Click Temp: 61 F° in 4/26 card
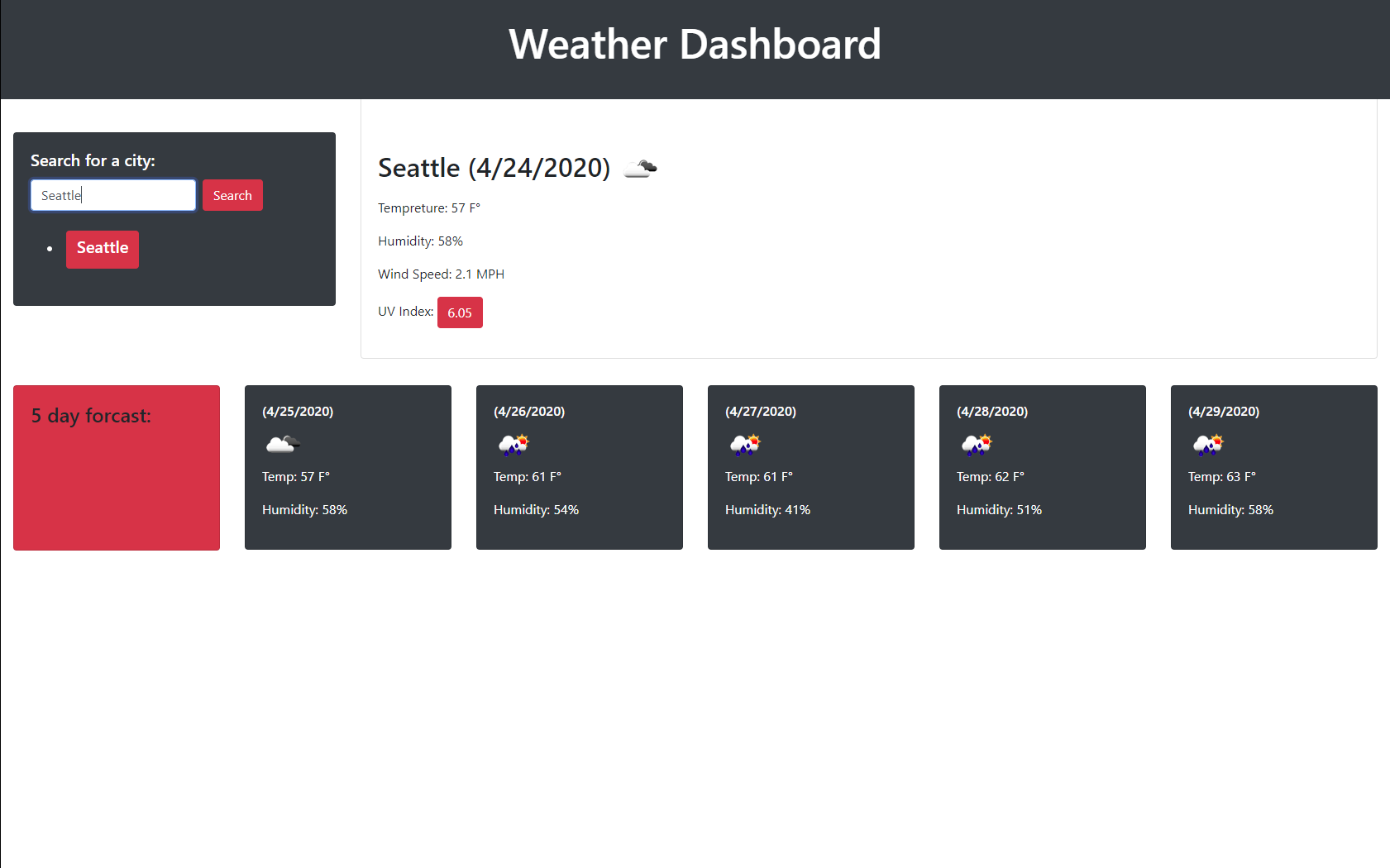 point(528,477)
